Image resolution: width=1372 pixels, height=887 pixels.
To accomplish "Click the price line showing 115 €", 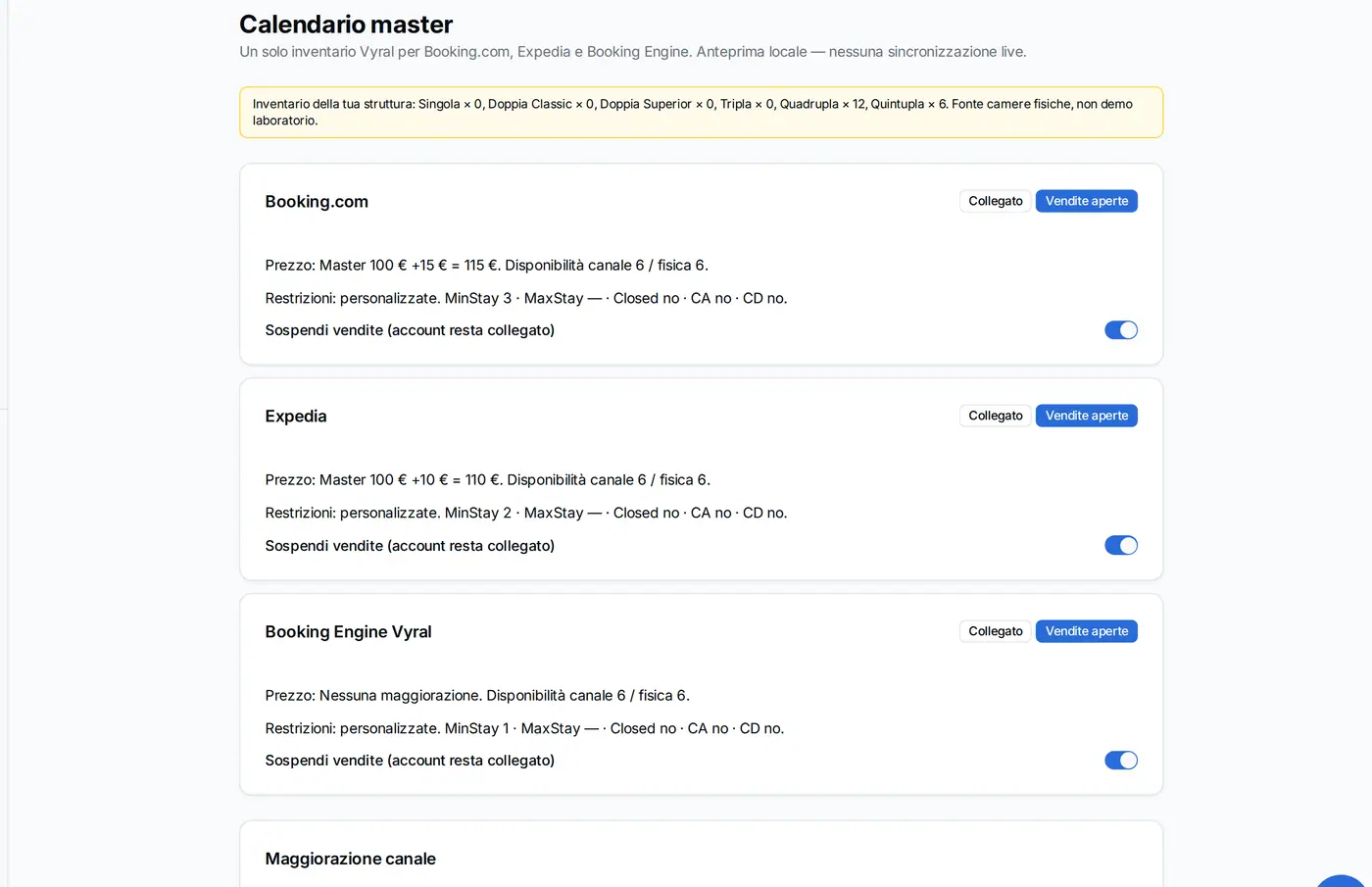I will point(487,266).
